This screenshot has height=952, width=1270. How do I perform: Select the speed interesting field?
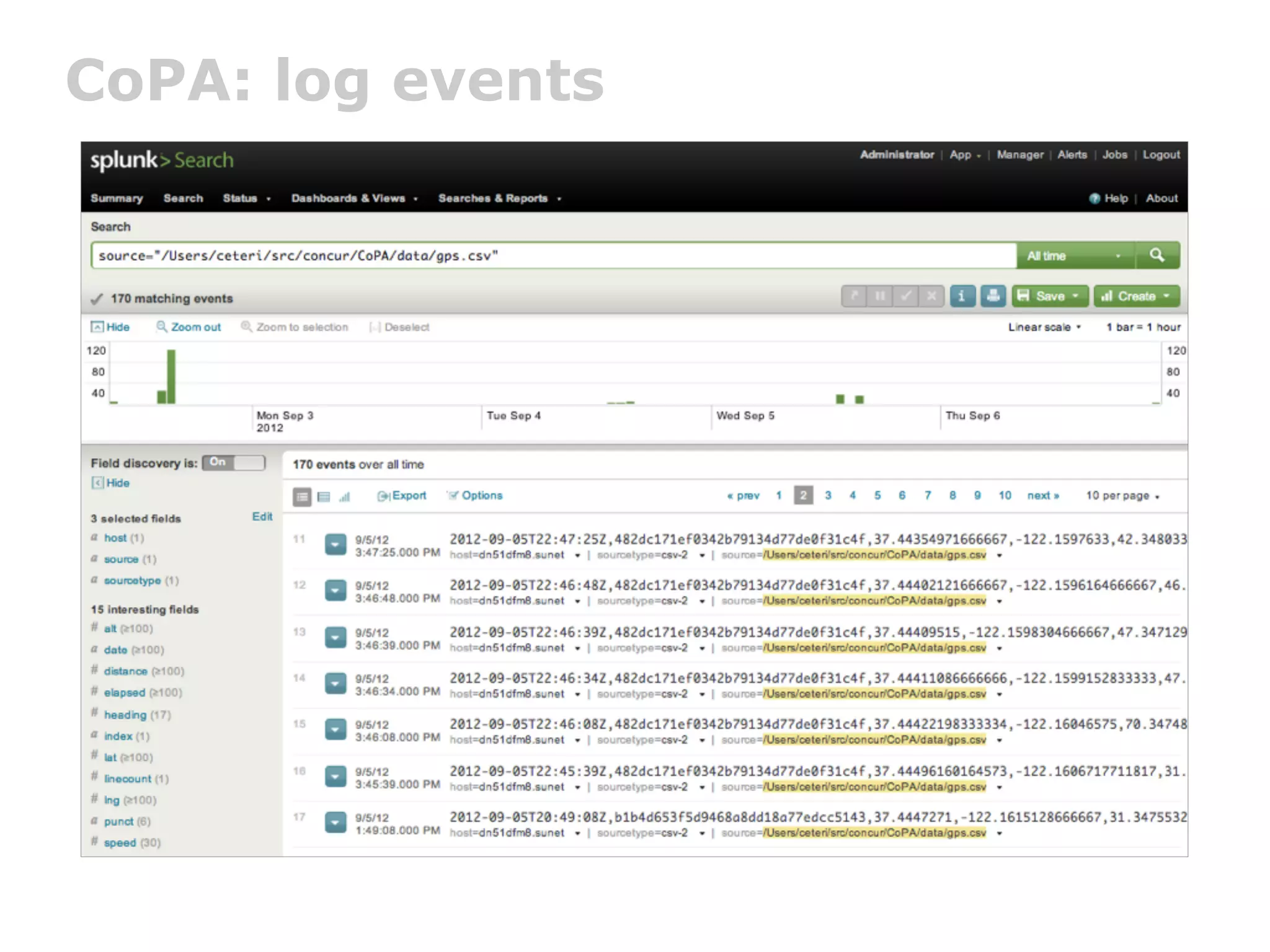120,843
